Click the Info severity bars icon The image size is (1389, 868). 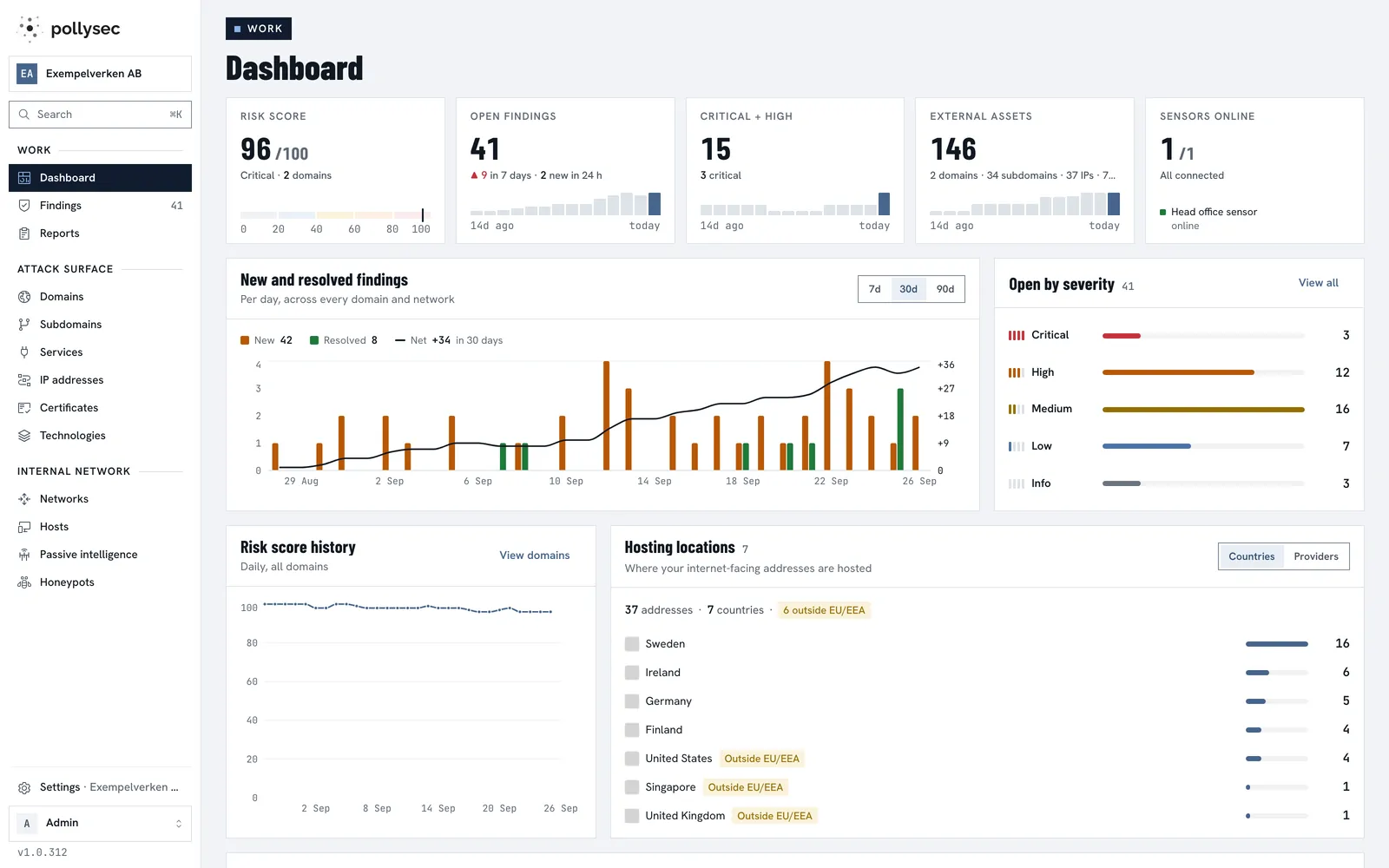pos(1017,483)
